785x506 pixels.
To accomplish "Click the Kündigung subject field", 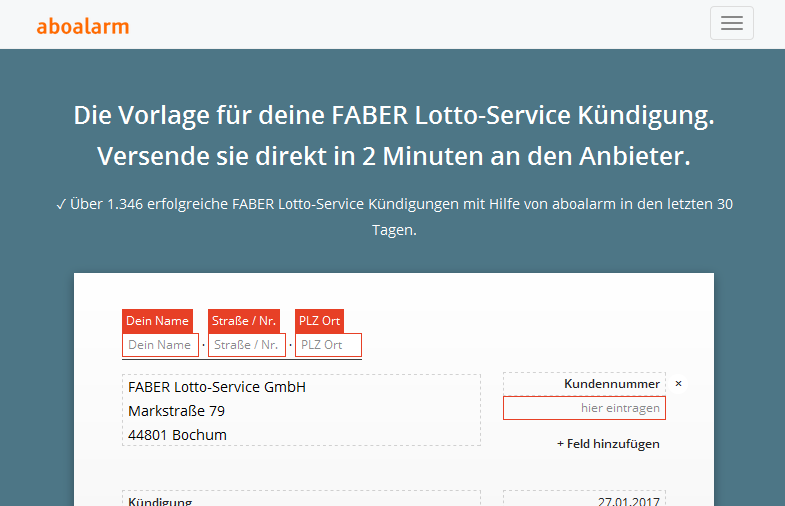I will [301, 498].
